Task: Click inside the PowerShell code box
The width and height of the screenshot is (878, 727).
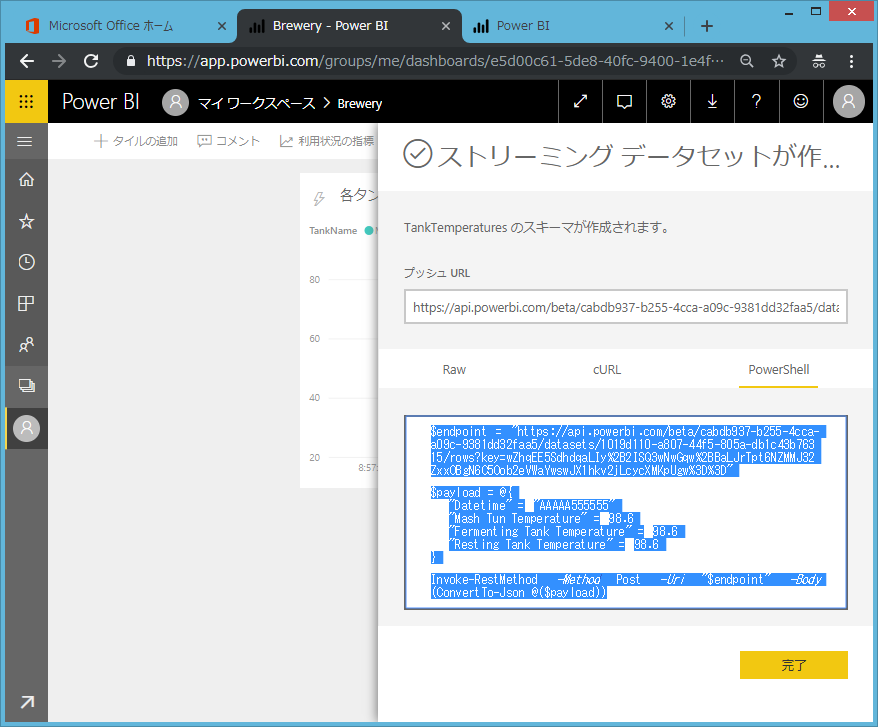Action: pyautogui.click(x=625, y=512)
